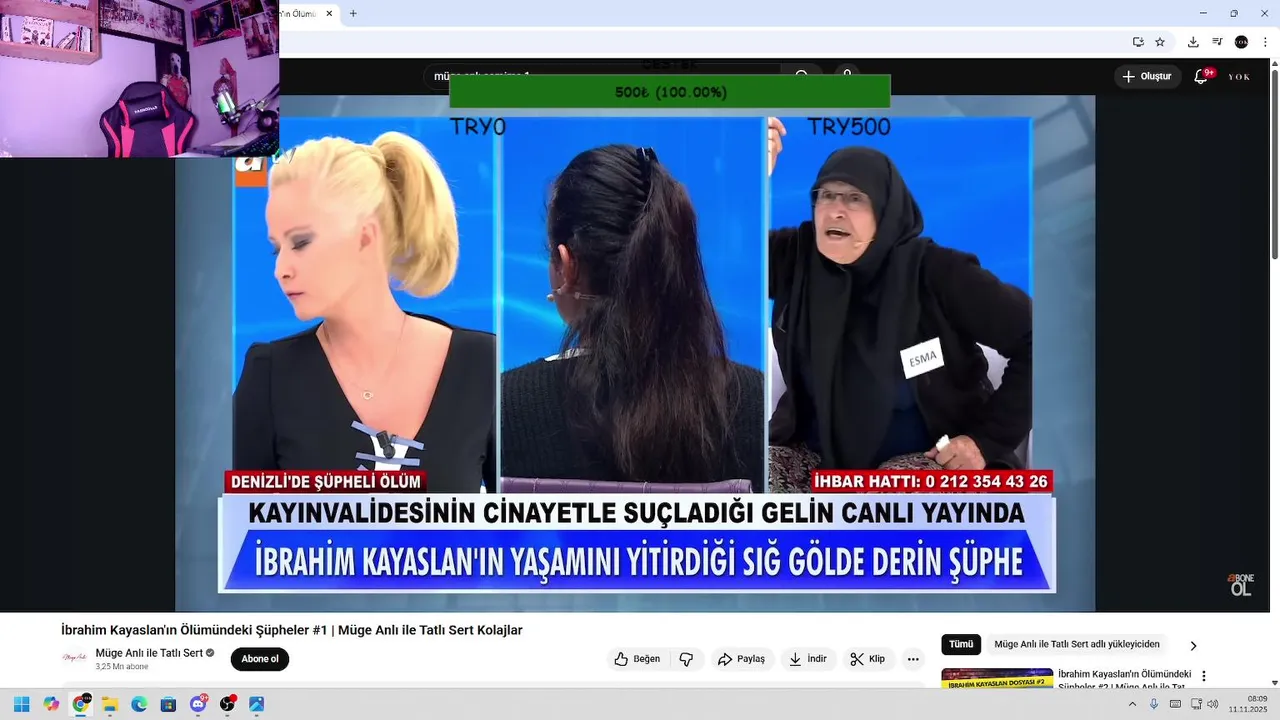
Task: Click microphone icon in system tray
Action: click(1153, 704)
